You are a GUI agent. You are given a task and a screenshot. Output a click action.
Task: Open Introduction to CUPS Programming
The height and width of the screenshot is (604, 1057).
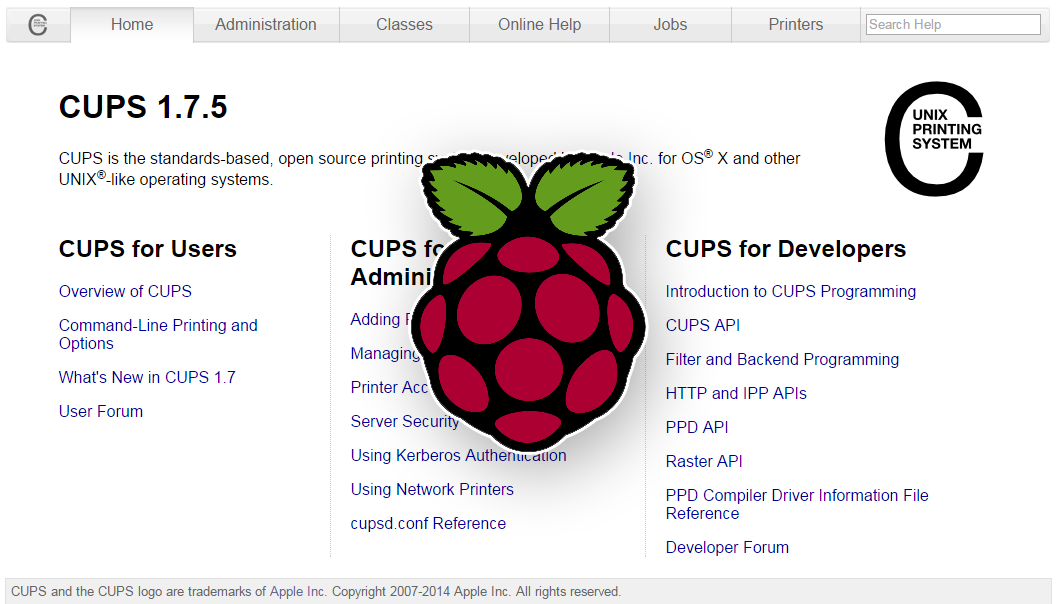[791, 291]
